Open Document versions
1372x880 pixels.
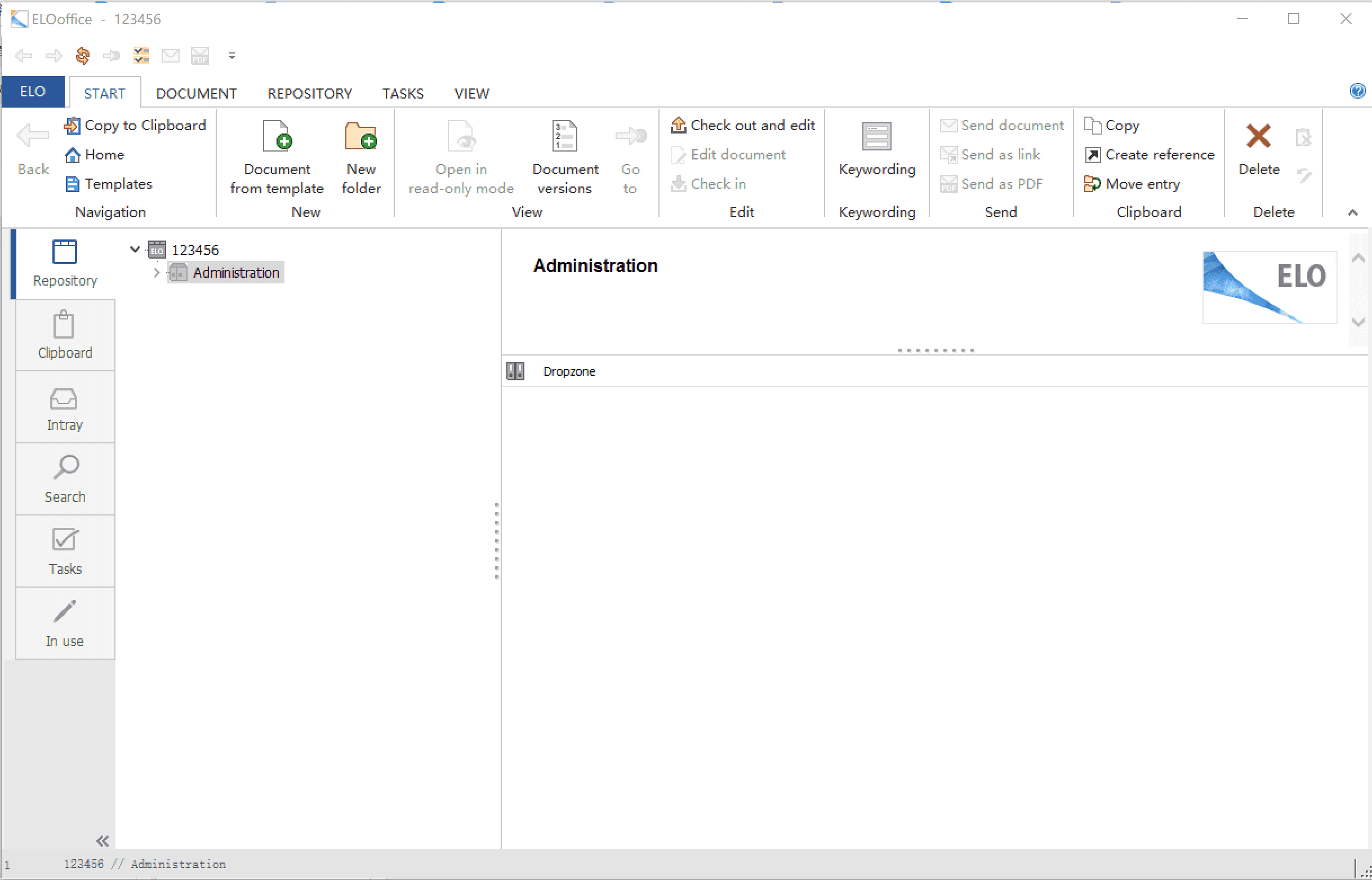point(564,155)
